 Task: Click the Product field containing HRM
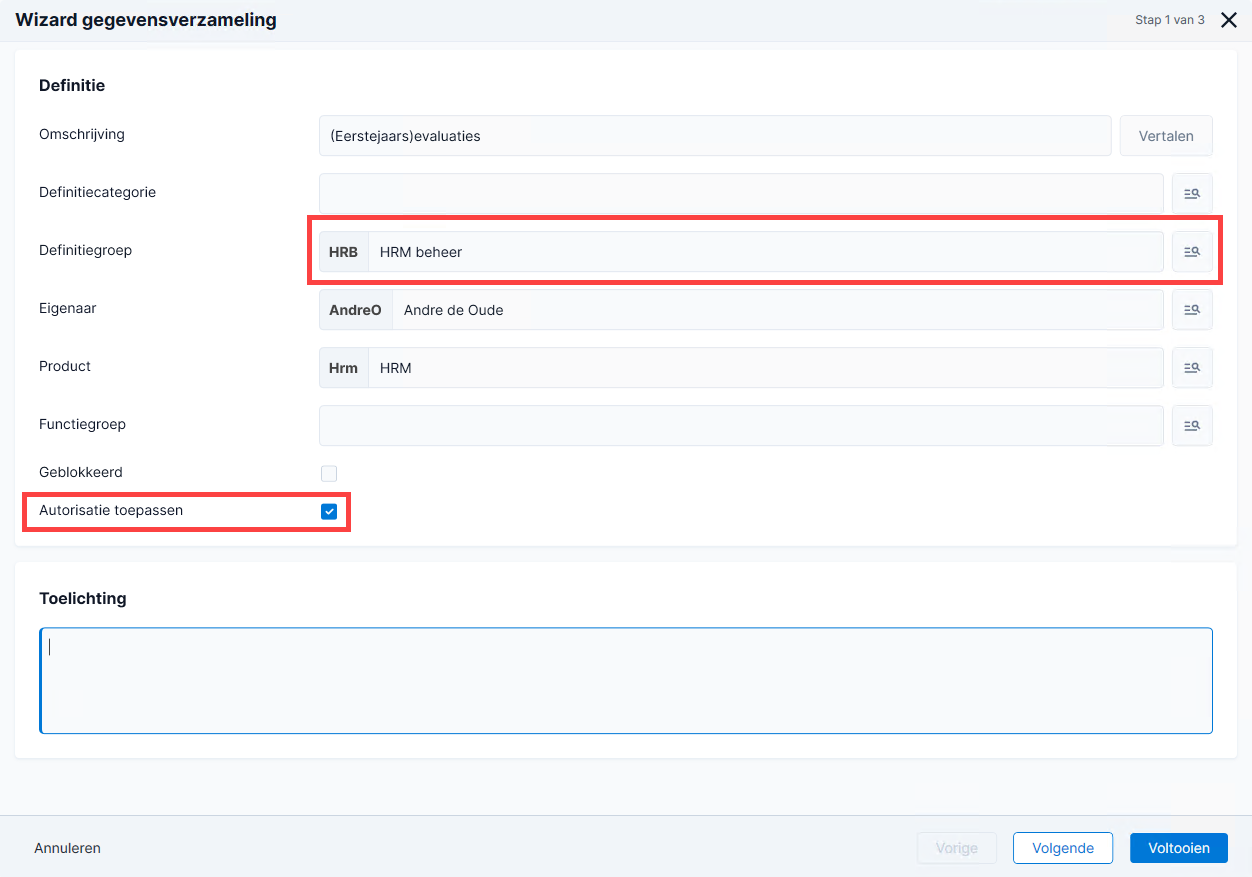click(x=741, y=368)
